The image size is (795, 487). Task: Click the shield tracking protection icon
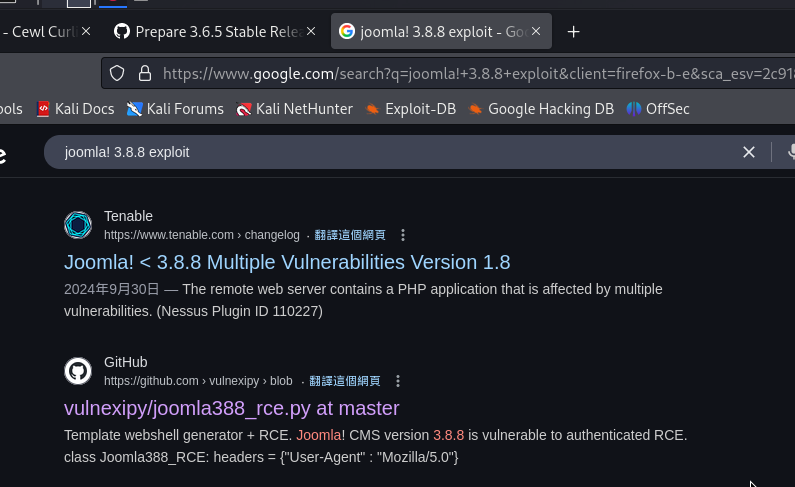(x=117, y=73)
